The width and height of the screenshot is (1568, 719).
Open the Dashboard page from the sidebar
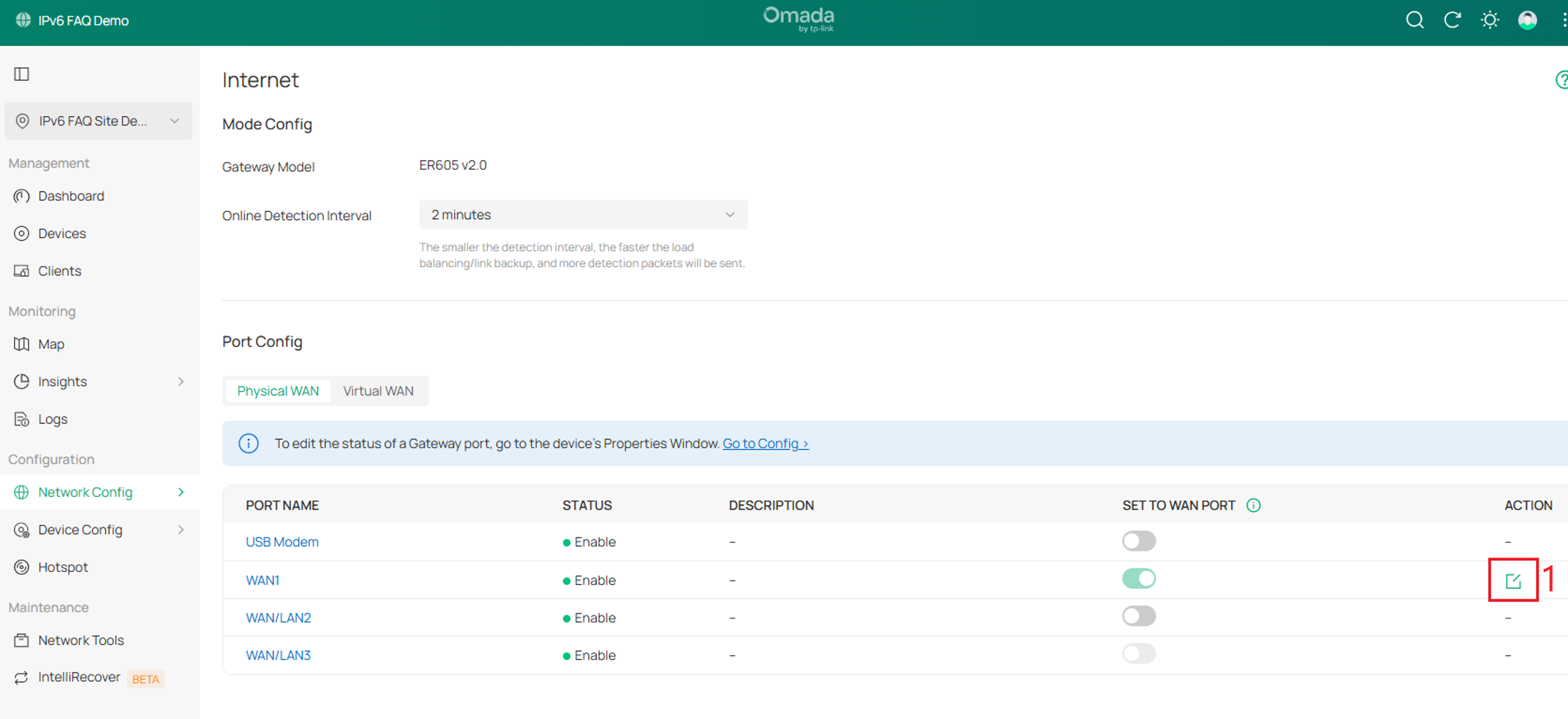[71, 196]
